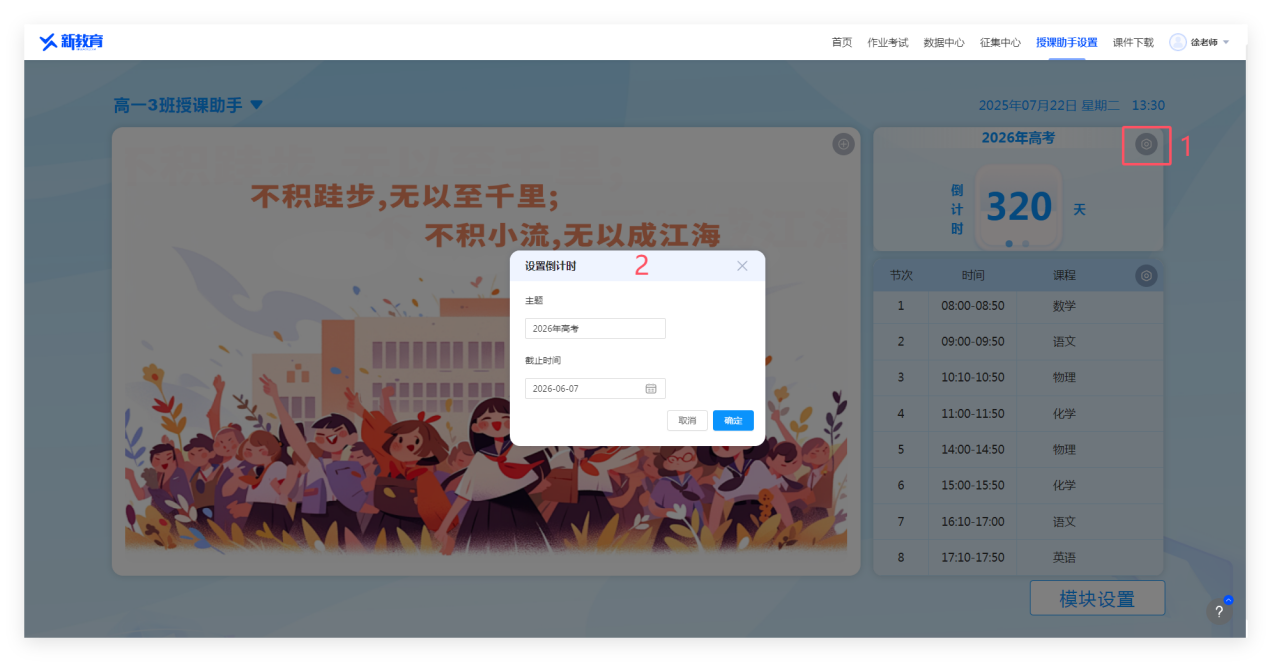Click the date 2025年07月22日 星期二
Screen dimensions: 1272x662
(x=1049, y=105)
